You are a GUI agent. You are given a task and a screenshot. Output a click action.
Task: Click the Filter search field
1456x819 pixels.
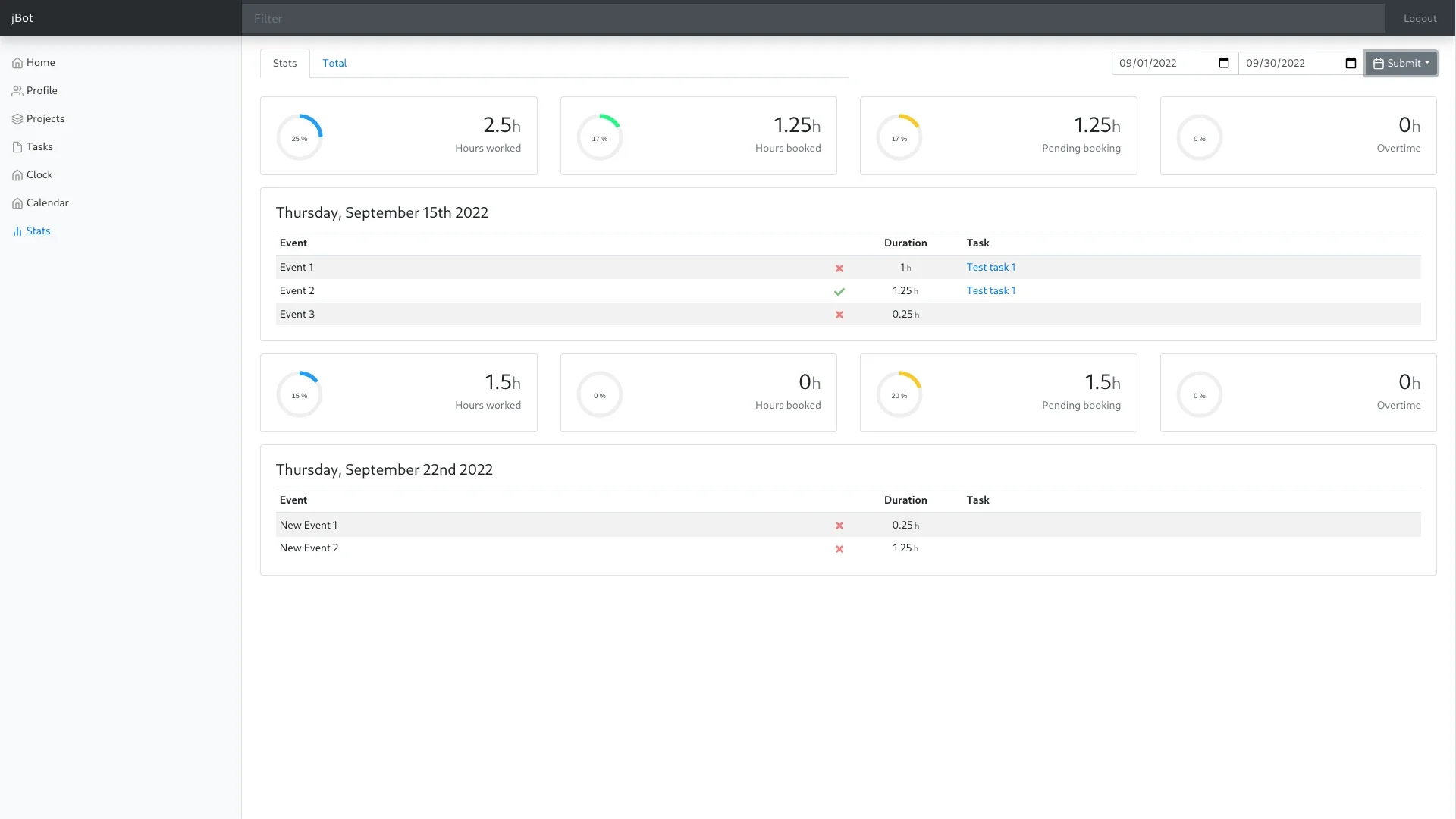tap(813, 18)
